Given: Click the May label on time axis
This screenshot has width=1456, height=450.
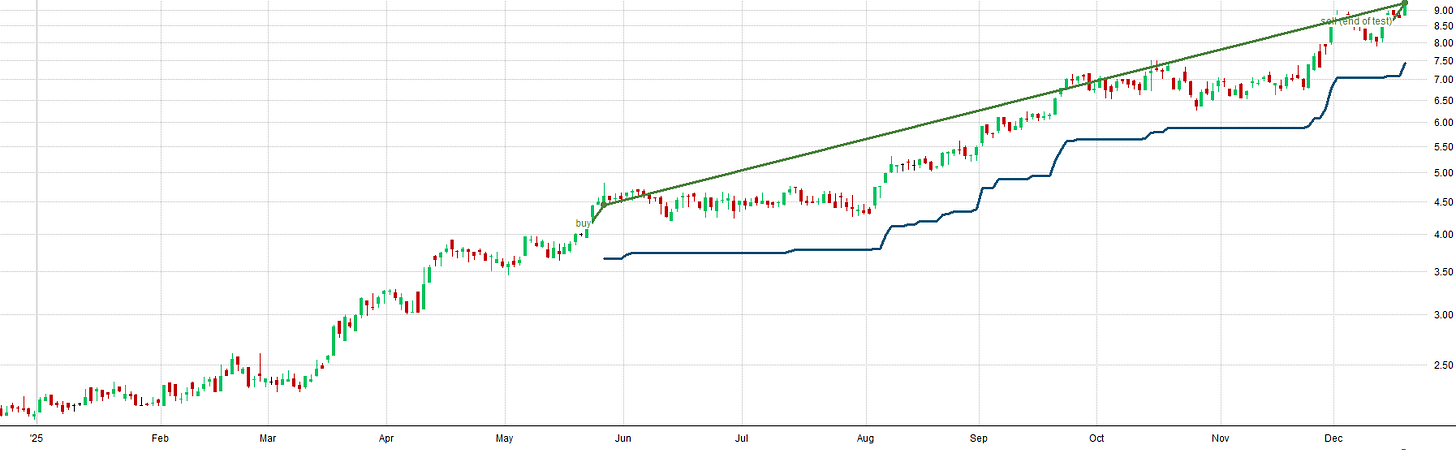Looking at the screenshot, I should click(505, 438).
